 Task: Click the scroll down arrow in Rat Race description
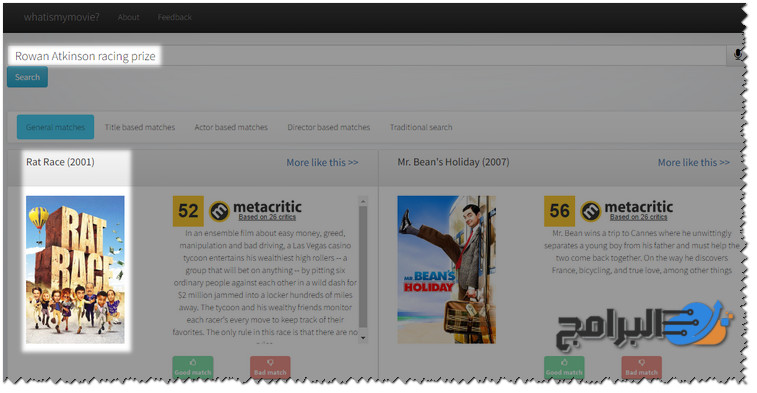click(363, 338)
